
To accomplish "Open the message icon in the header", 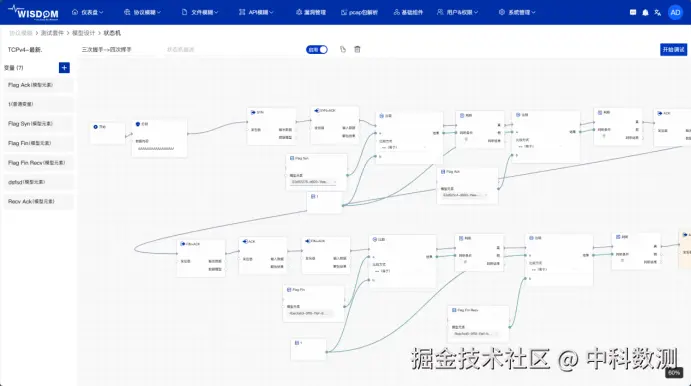I will click(x=633, y=12).
